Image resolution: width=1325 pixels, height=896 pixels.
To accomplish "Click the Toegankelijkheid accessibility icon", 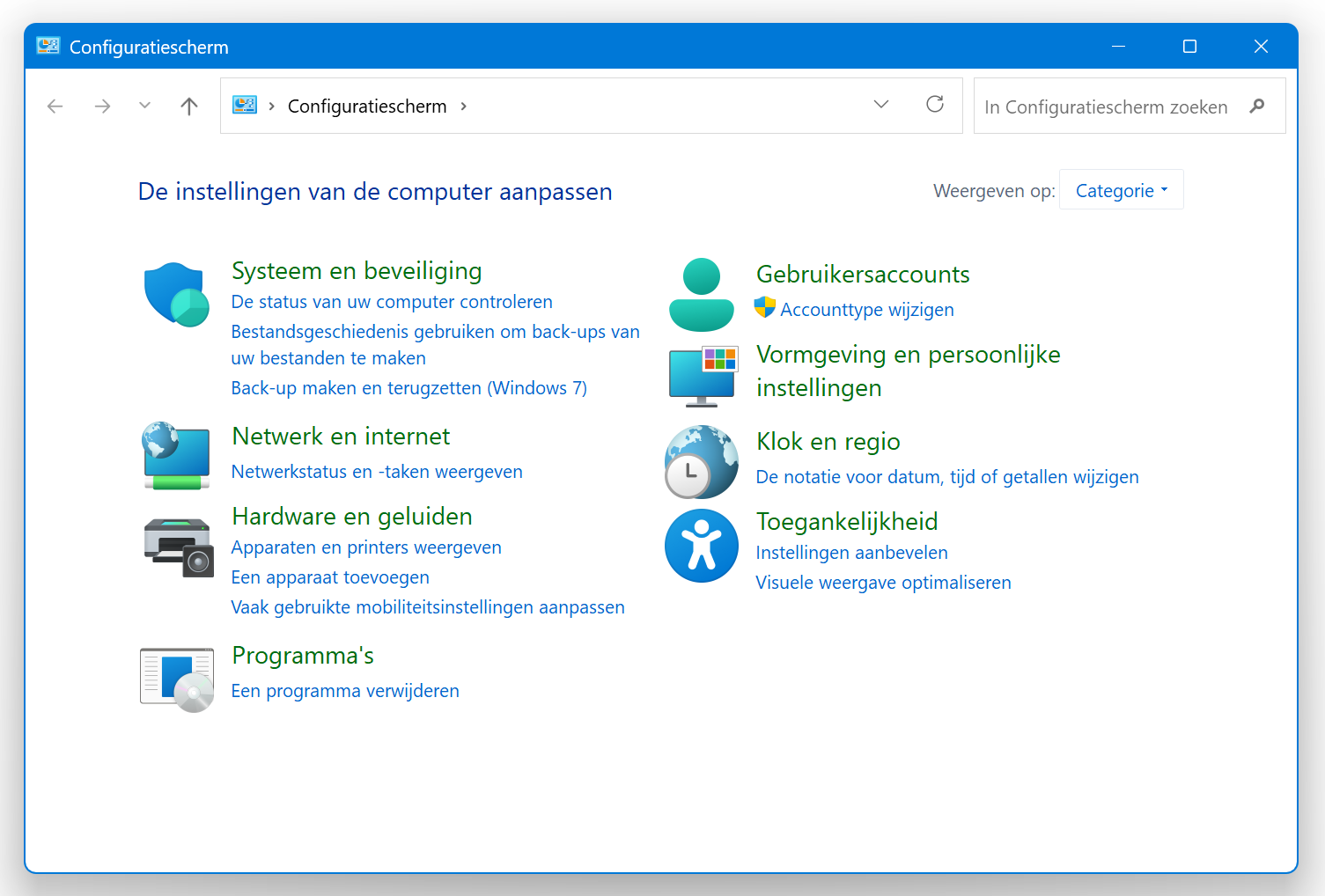I will point(701,545).
